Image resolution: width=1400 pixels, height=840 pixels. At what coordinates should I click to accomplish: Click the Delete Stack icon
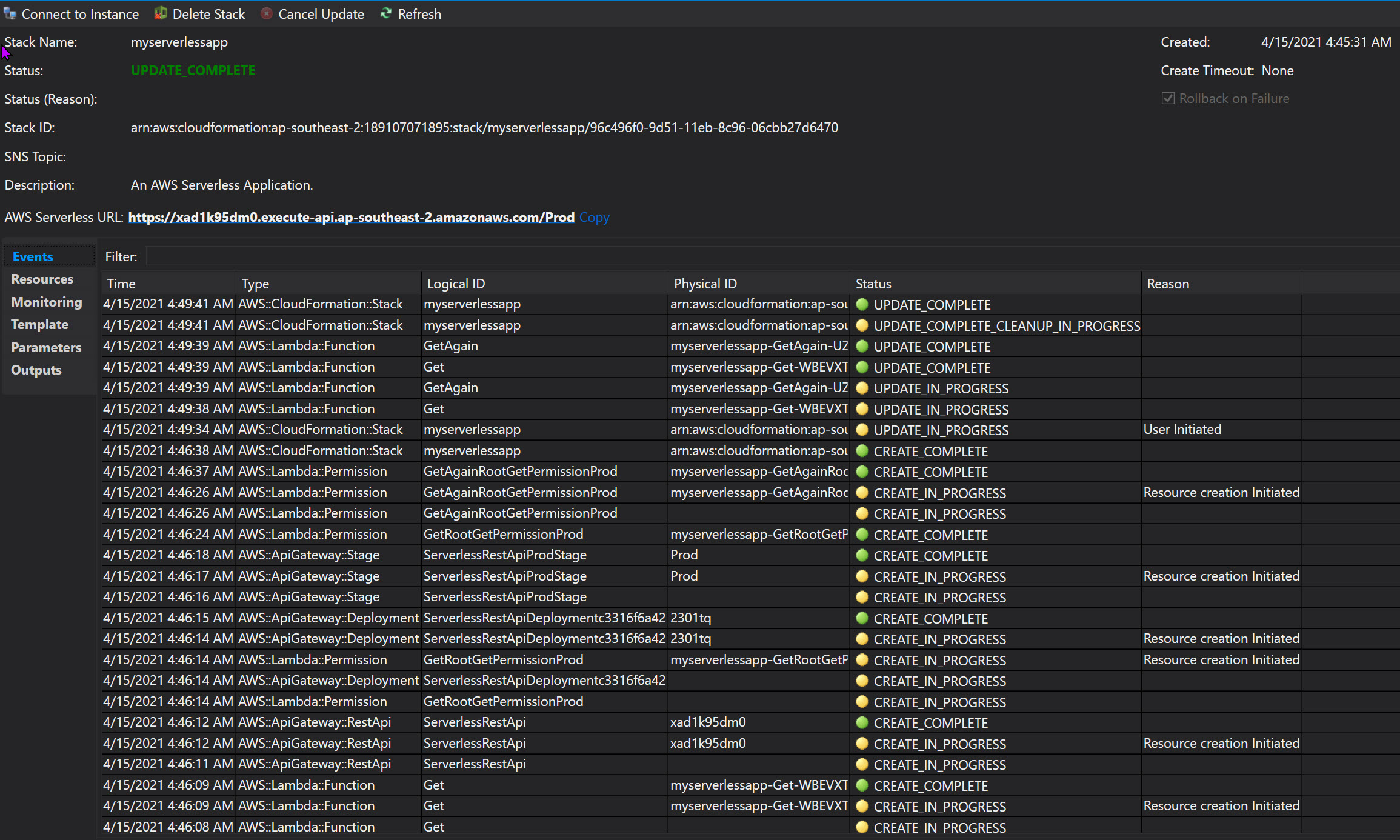(x=161, y=13)
